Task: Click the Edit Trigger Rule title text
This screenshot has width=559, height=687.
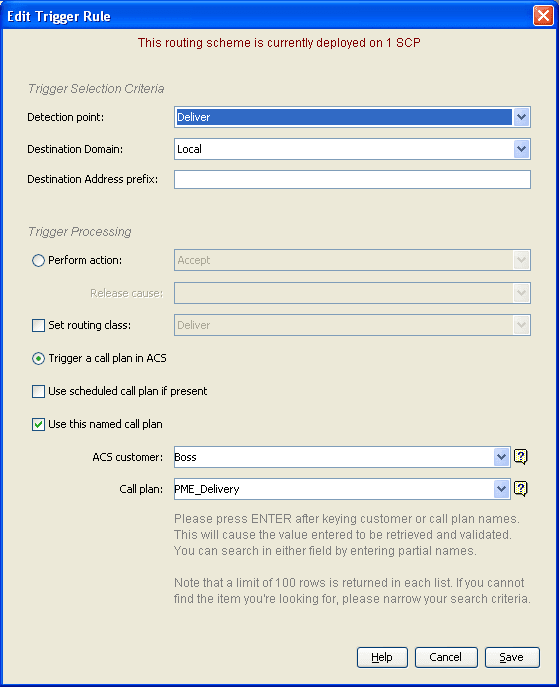Action: tap(59, 16)
